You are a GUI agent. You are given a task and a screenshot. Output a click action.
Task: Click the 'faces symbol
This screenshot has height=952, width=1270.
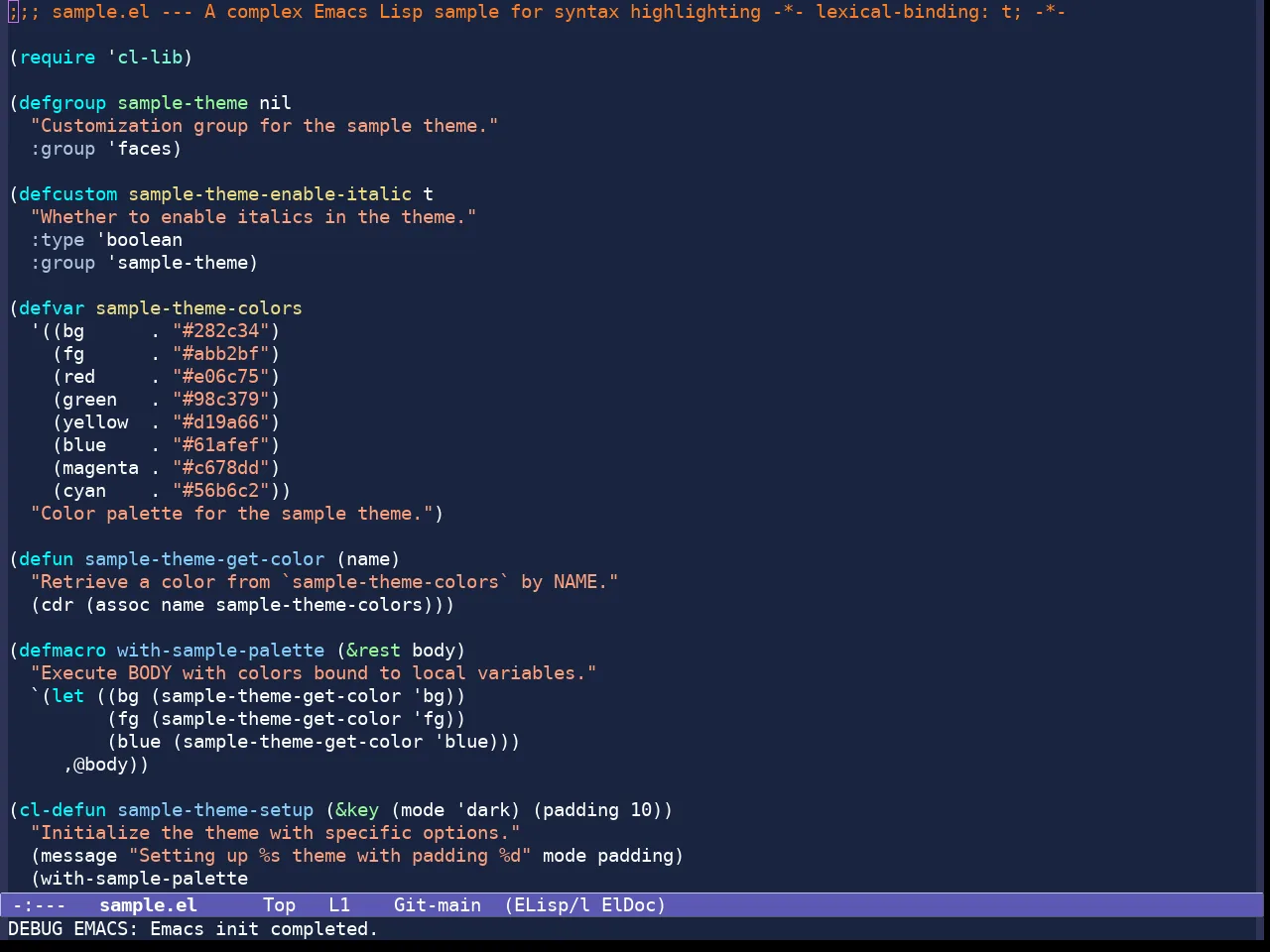(x=139, y=149)
